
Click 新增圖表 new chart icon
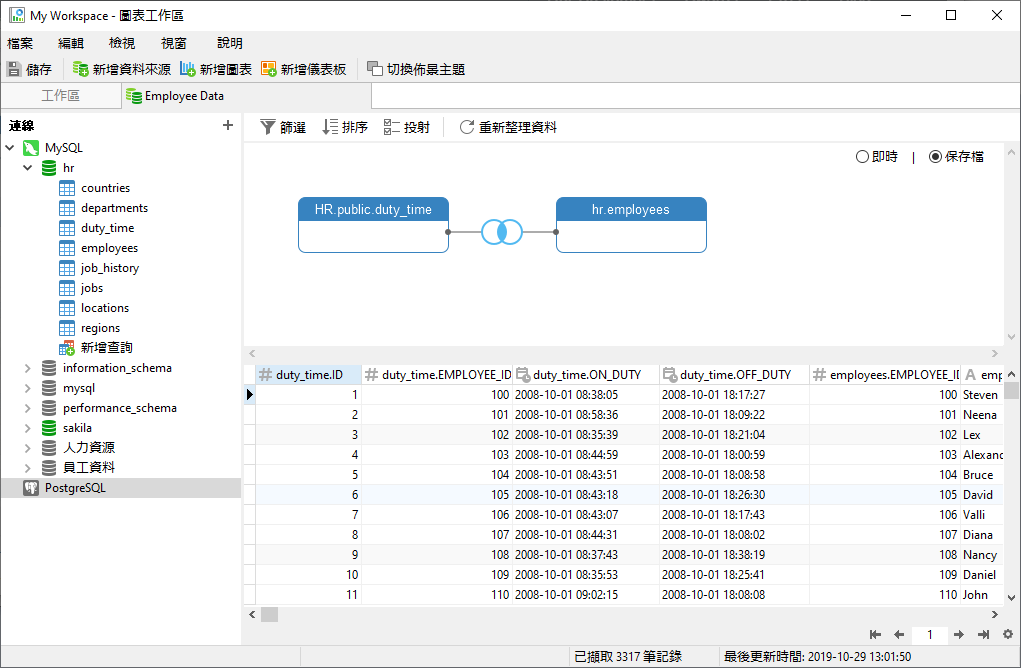[188, 69]
